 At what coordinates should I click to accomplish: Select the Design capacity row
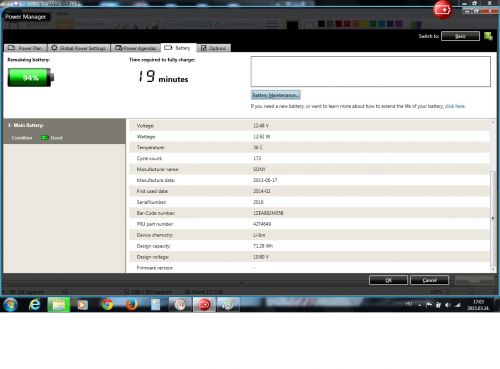tap(310, 246)
